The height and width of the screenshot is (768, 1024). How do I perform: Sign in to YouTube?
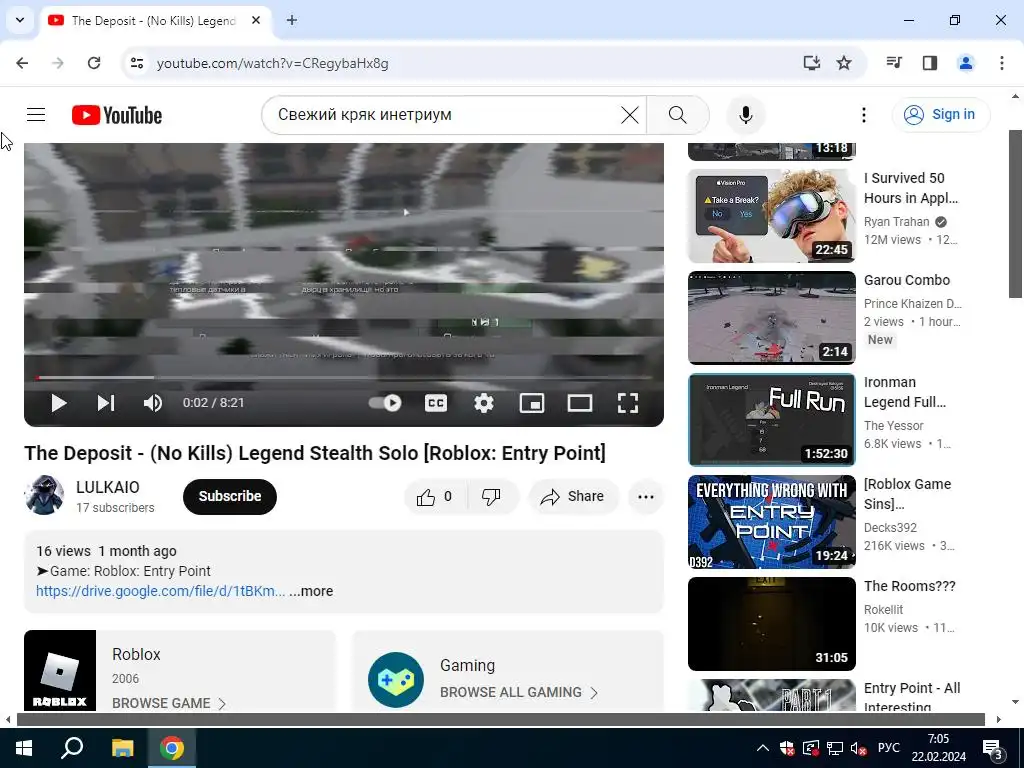coord(940,114)
